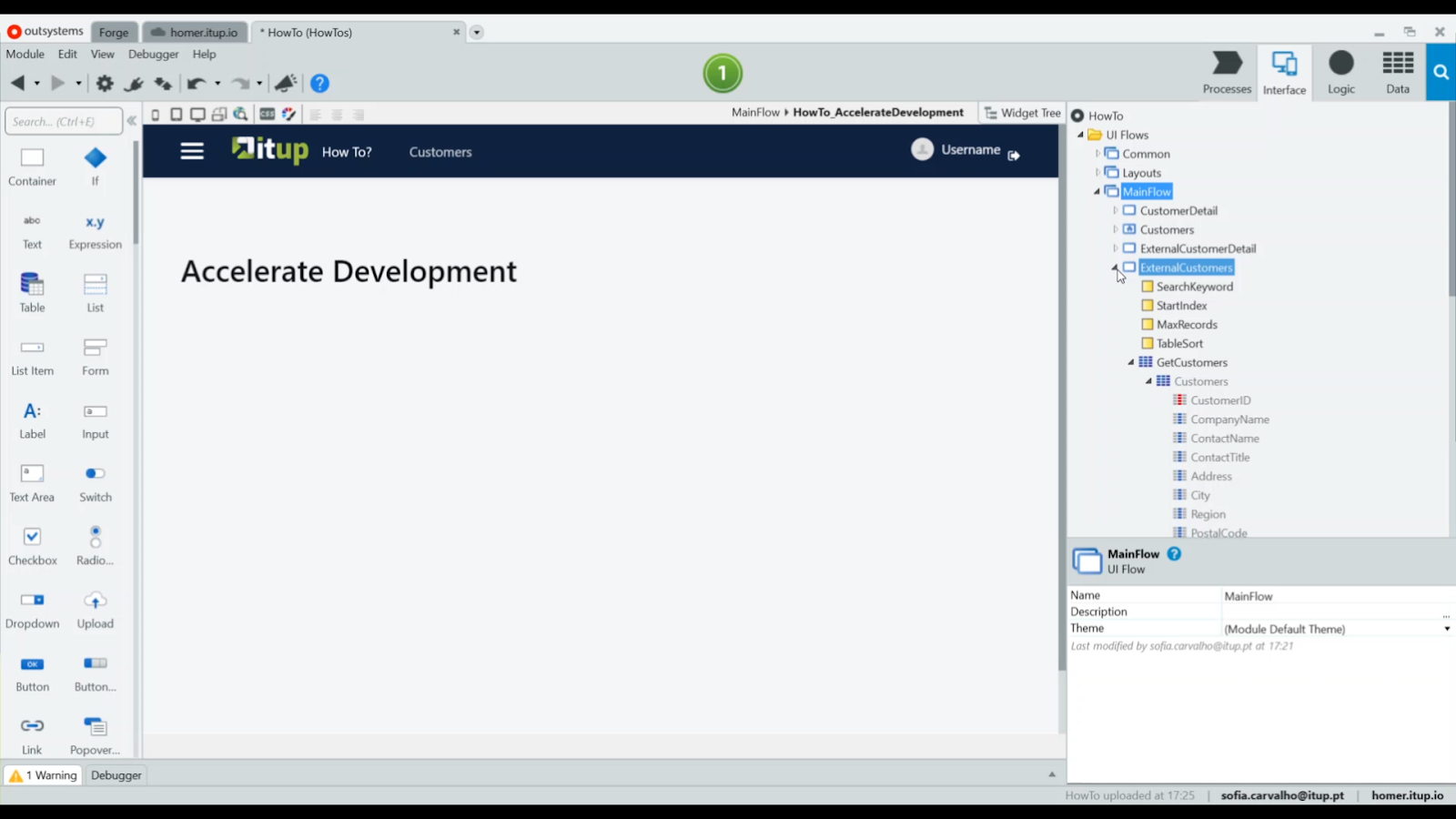Open the Theme property dropdown
Screen dimensions: 1456x819
(x=1447, y=629)
